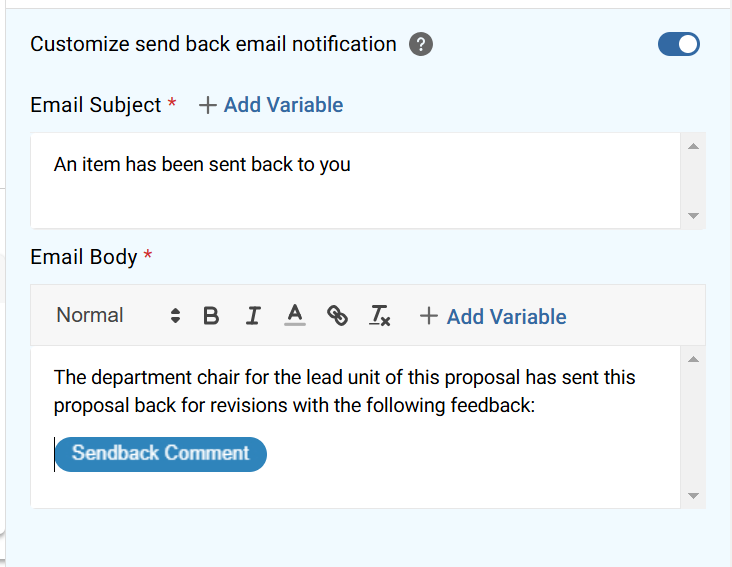Open the text color picker
This screenshot has width=732, height=567.
point(294,316)
